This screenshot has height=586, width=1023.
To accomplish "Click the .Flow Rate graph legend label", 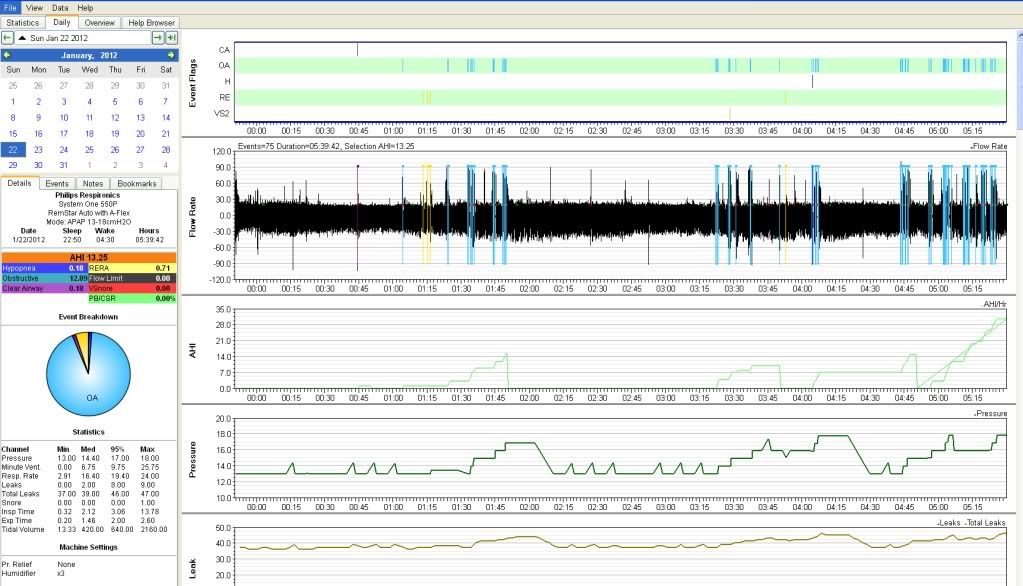I will [988, 146].
